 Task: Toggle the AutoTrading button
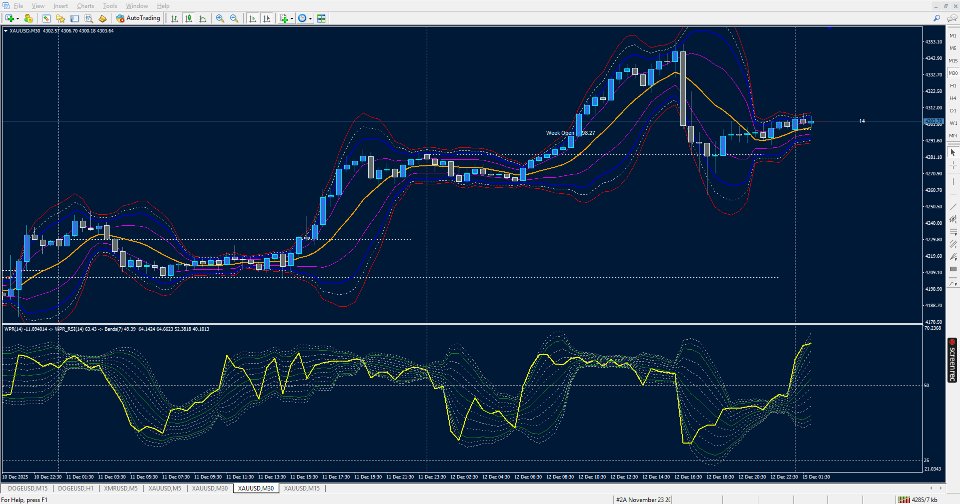(138, 18)
